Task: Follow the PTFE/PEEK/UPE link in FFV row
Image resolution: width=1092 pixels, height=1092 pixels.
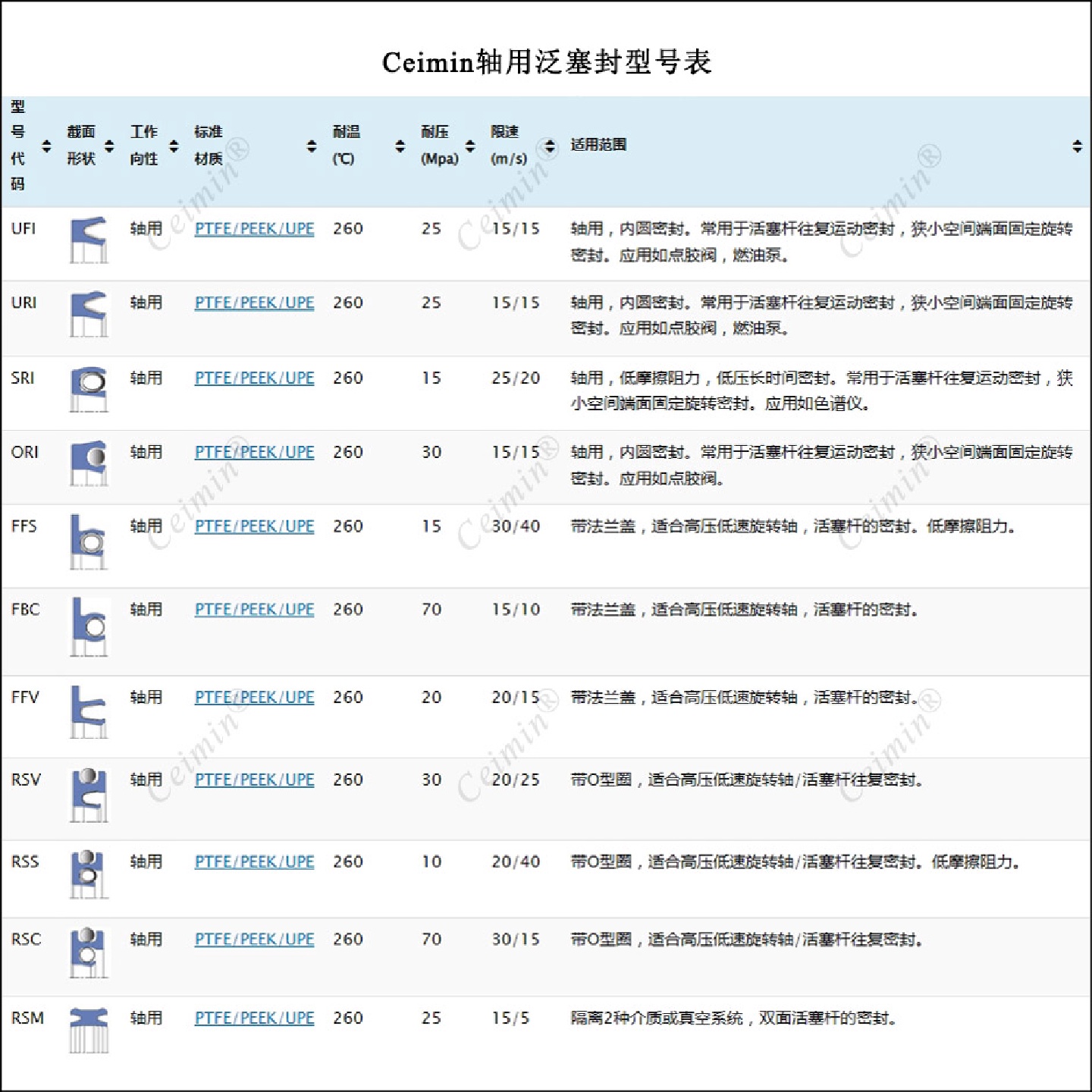Action: click(x=254, y=698)
